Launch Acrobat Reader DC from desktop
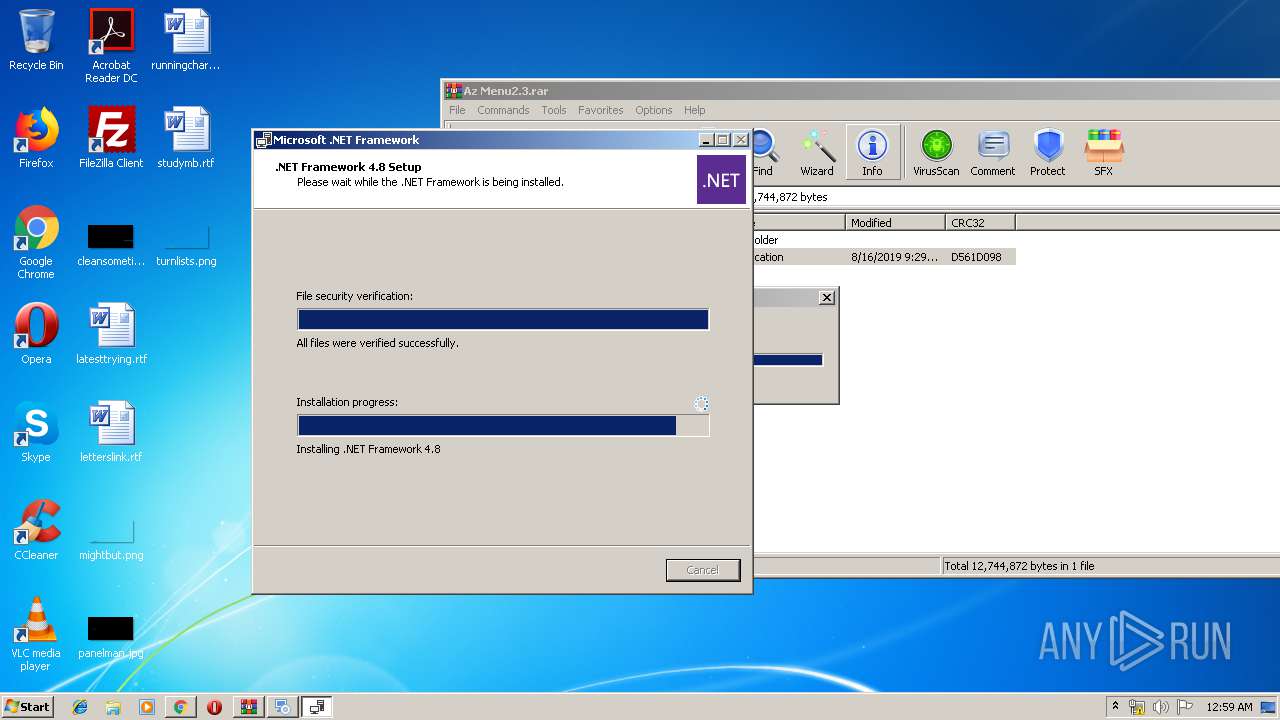1280x720 pixels. coord(111,46)
